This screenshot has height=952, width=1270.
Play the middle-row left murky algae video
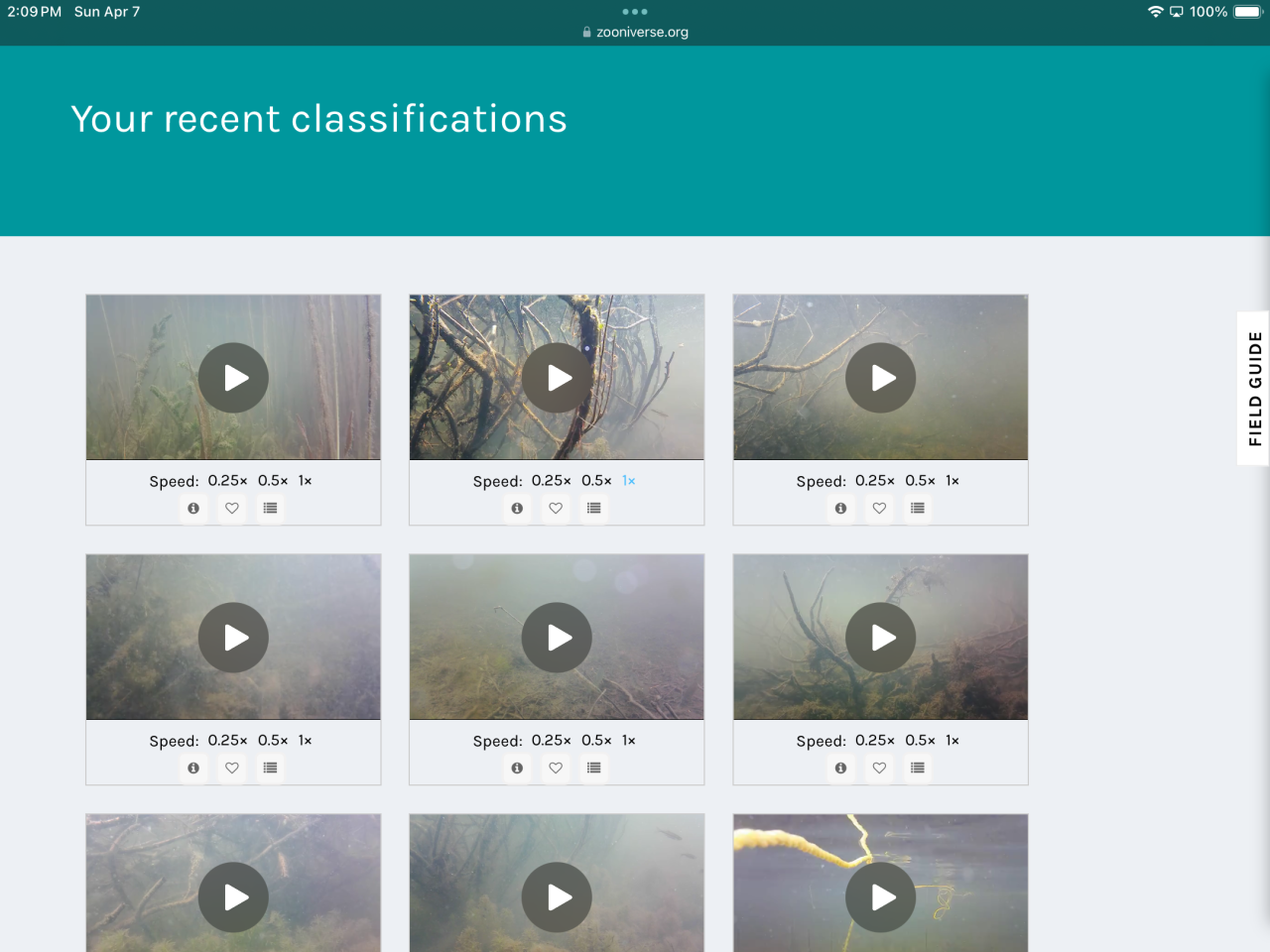(x=233, y=638)
